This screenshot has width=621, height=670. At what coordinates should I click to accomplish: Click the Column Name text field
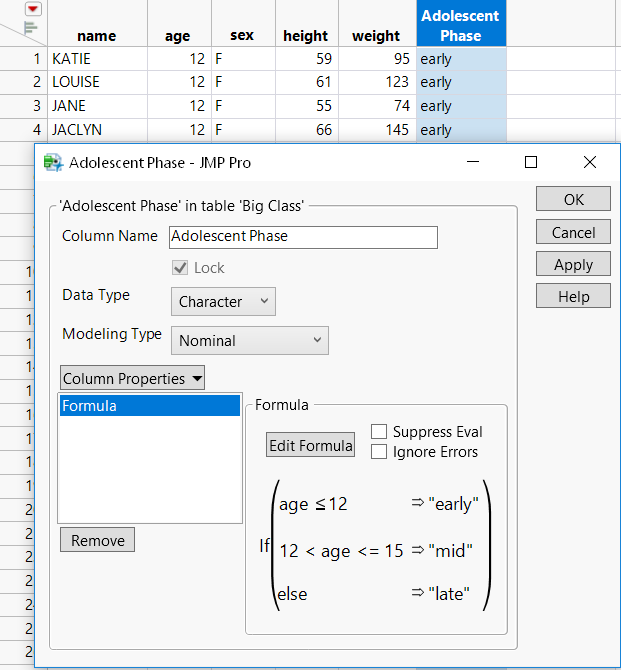pos(303,237)
